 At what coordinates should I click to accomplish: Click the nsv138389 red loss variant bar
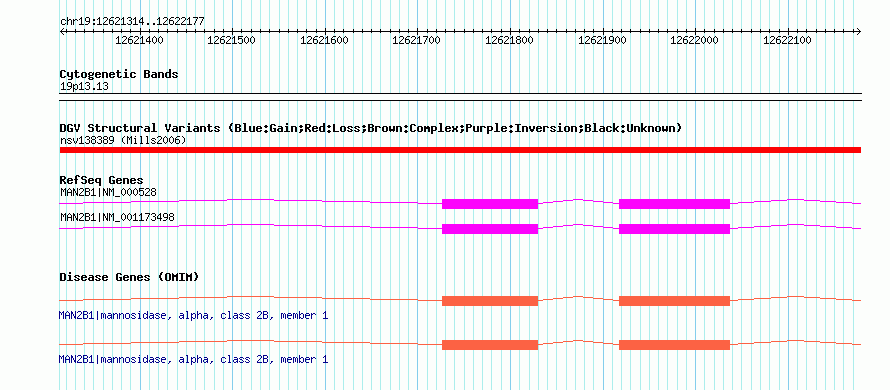pos(460,150)
